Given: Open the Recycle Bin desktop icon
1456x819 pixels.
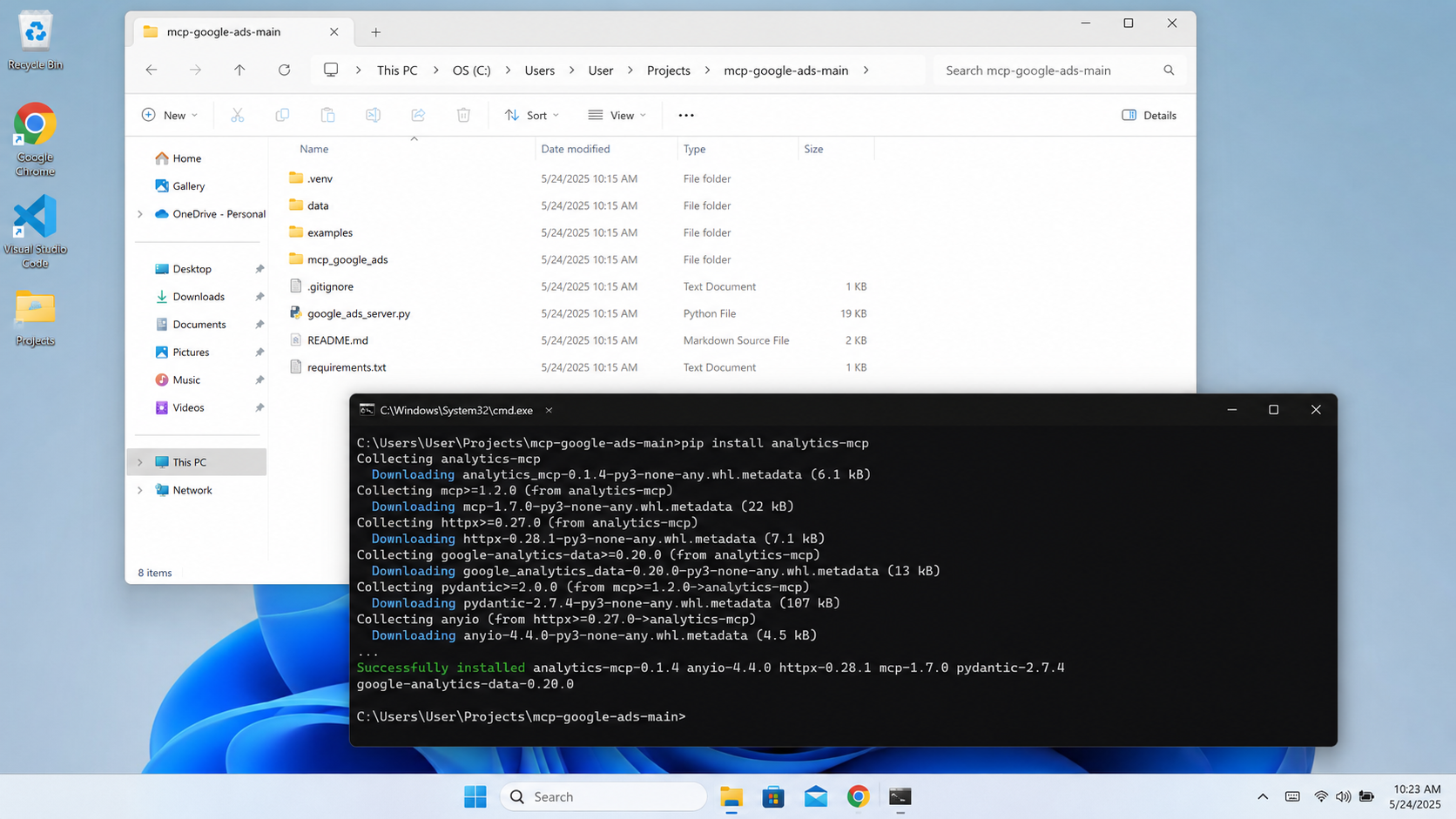Looking at the screenshot, I should pos(35,41).
